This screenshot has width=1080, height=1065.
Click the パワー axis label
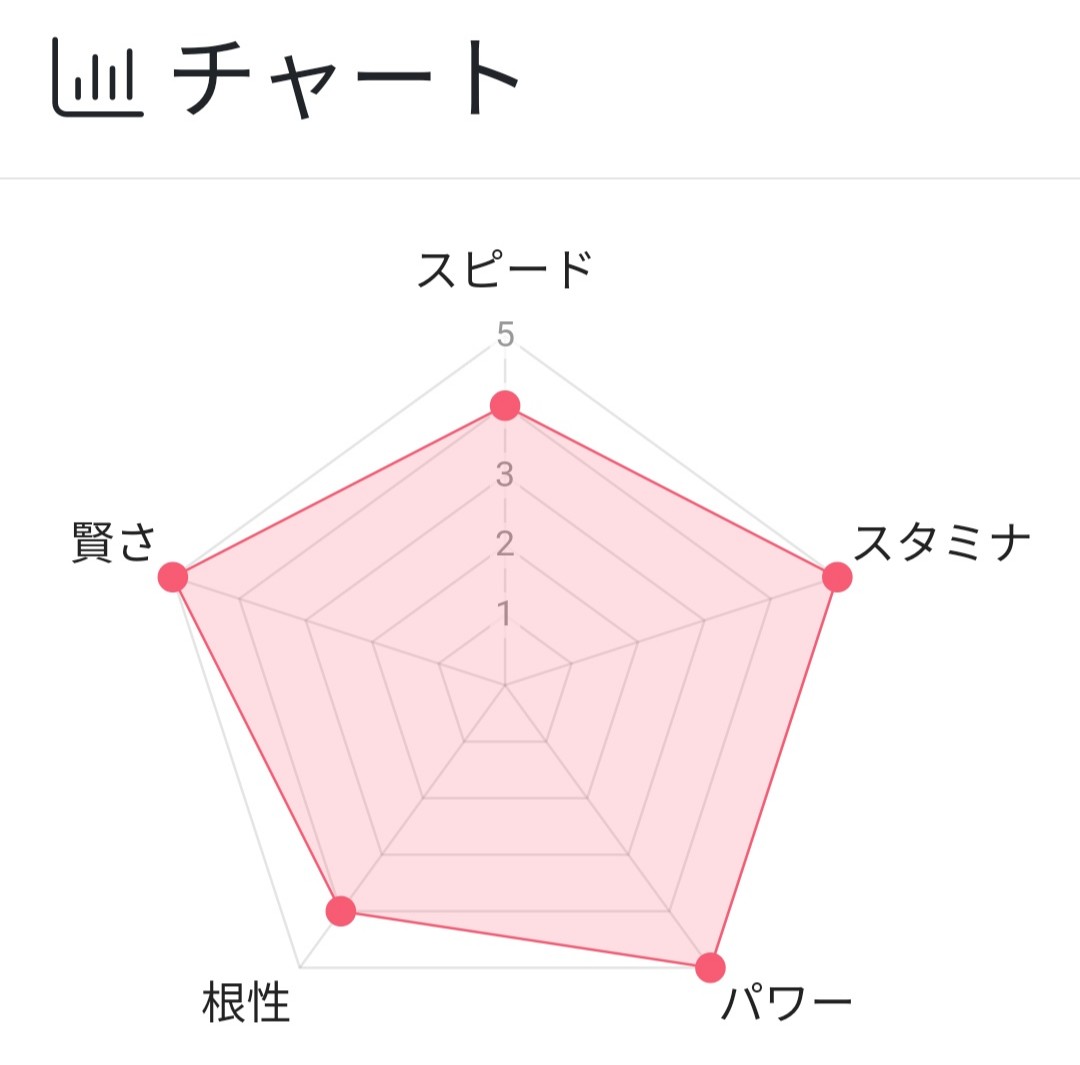click(786, 1002)
